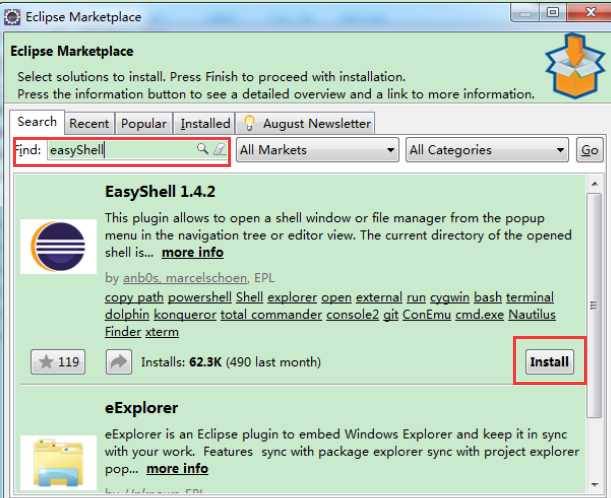Image resolution: width=611 pixels, height=498 pixels.
Task: Click the Go button
Action: pos(590,150)
